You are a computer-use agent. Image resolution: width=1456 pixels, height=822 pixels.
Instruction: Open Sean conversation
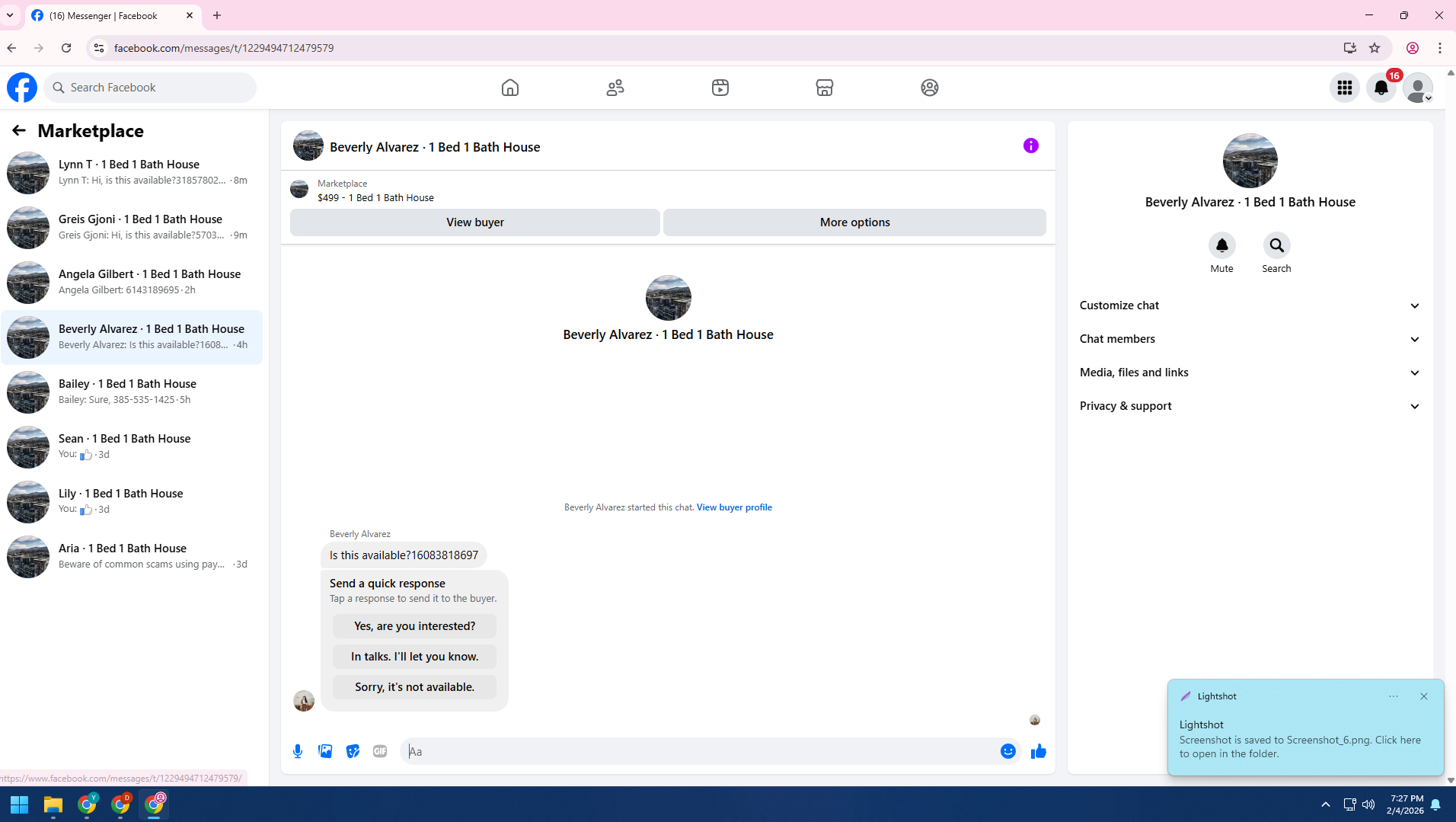click(132, 447)
